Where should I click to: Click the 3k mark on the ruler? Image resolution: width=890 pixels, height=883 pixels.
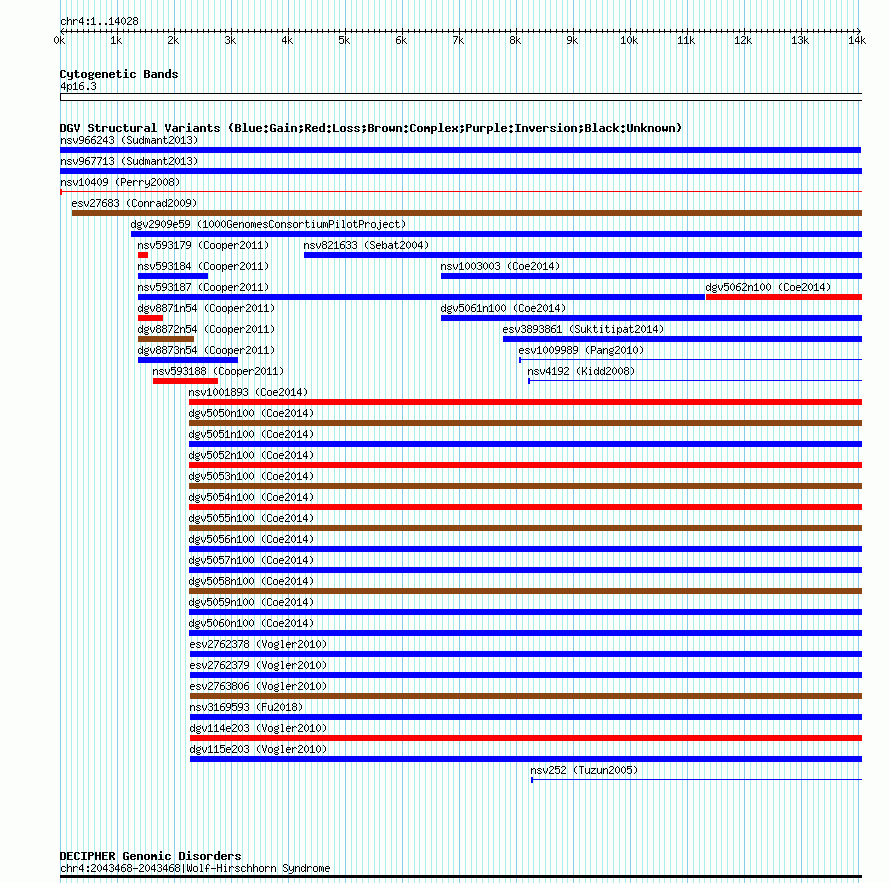[230, 40]
